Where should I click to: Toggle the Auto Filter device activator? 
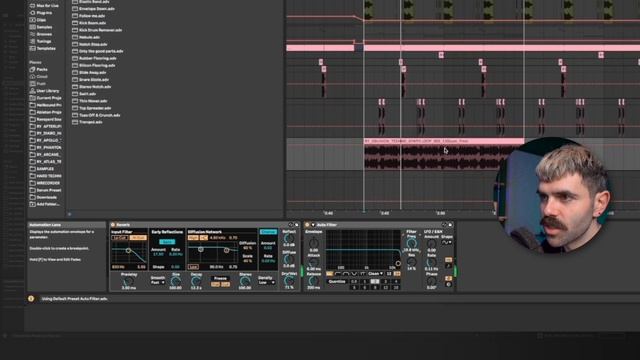click(x=307, y=225)
